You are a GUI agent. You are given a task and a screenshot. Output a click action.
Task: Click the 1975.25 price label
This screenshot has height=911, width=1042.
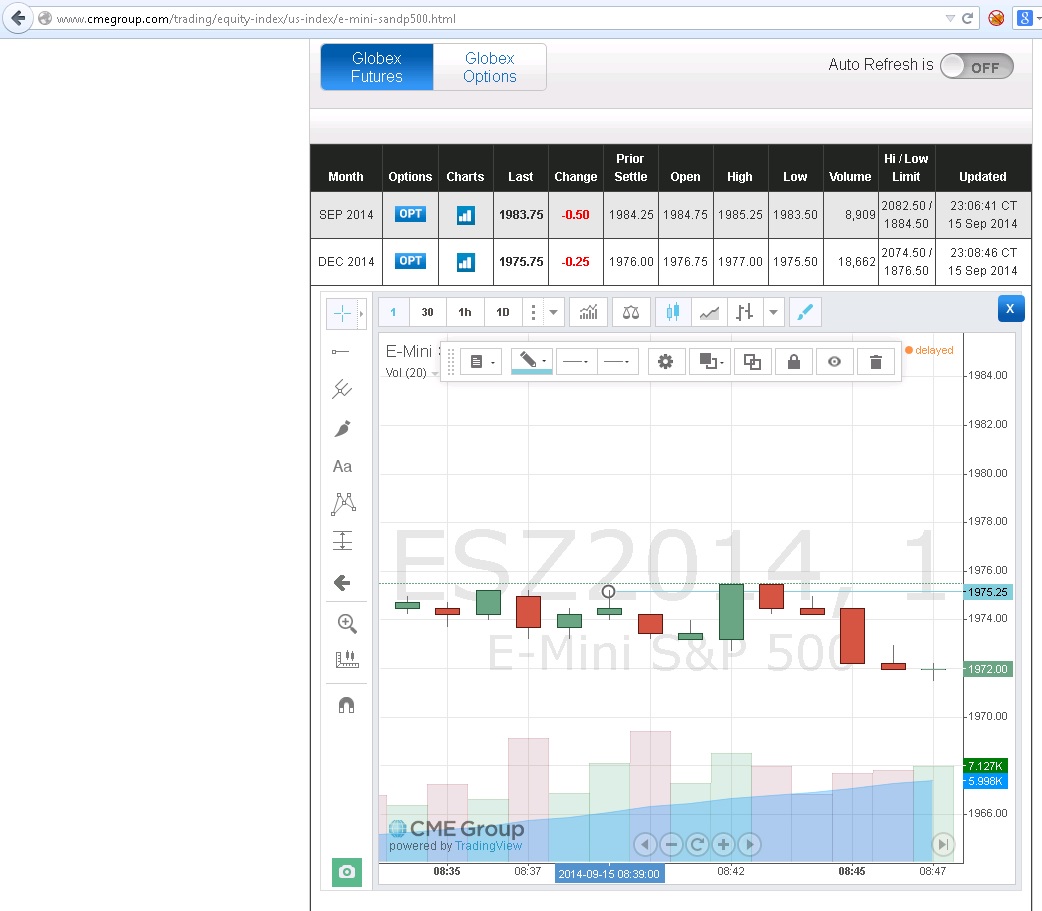(988, 592)
